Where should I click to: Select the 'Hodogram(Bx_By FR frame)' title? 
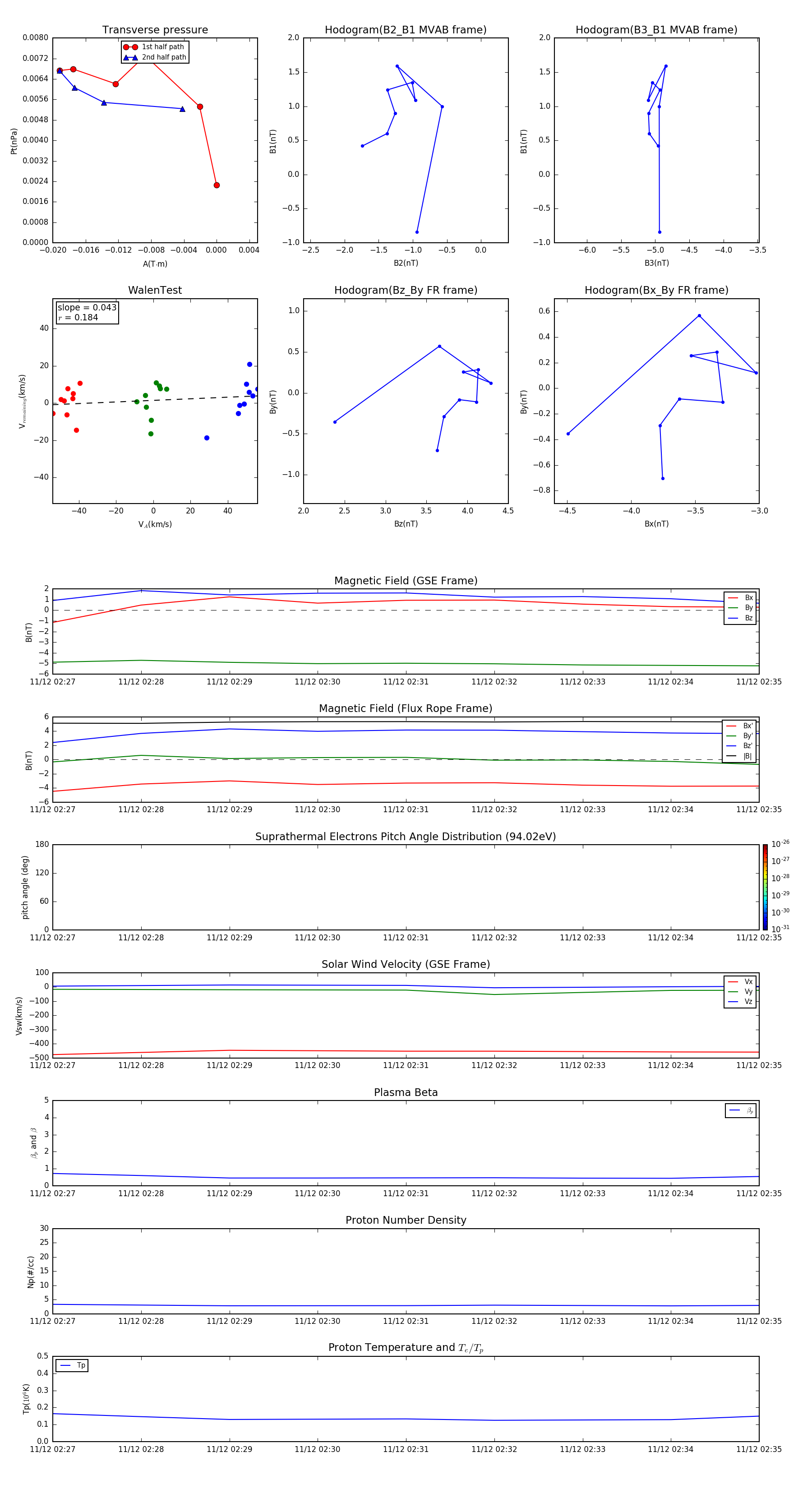click(656, 290)
